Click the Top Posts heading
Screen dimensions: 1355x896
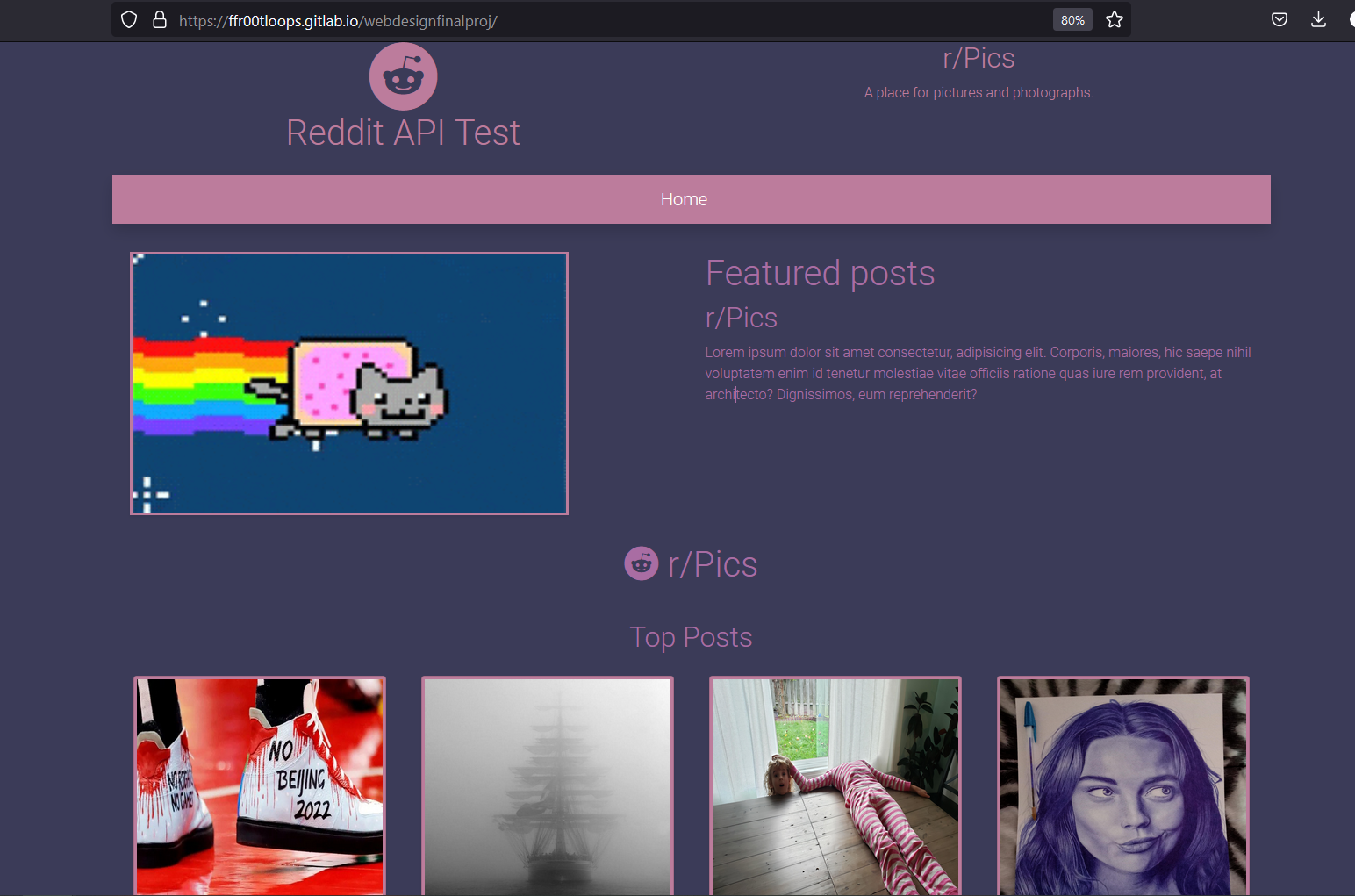tap(691, 637)
